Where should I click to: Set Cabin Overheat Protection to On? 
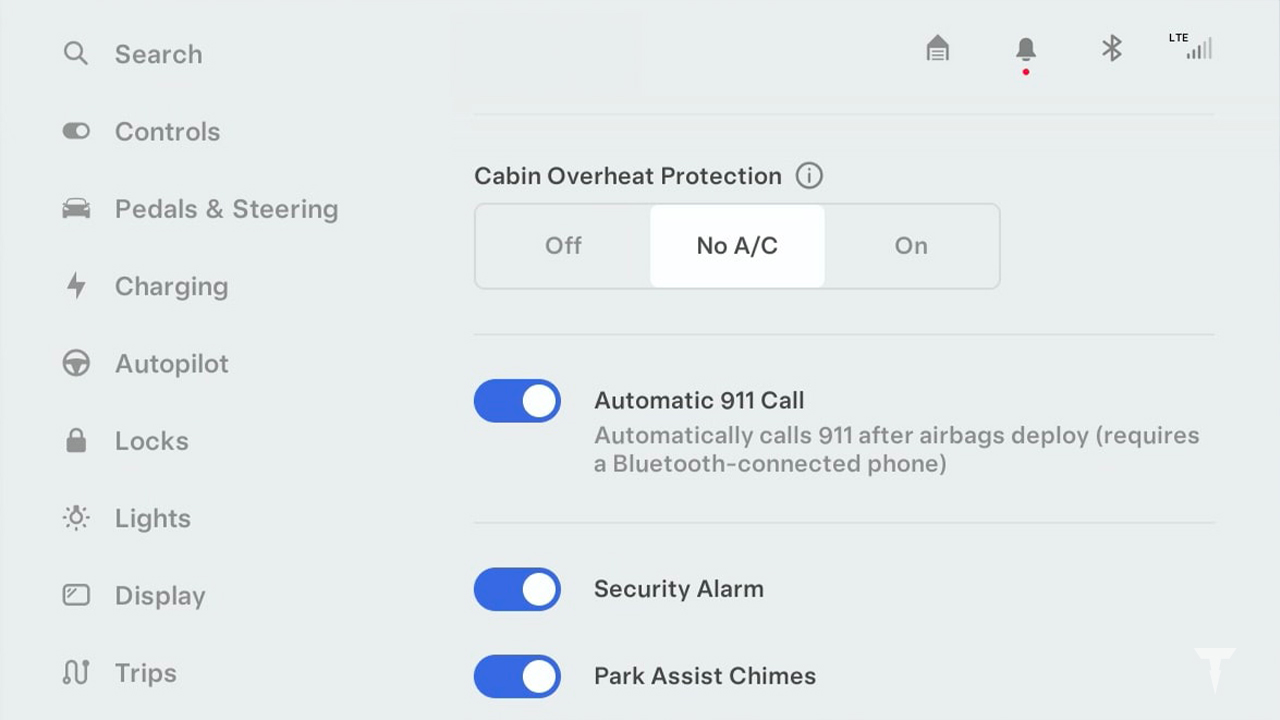pyautogui.click(x=911, y=246)
